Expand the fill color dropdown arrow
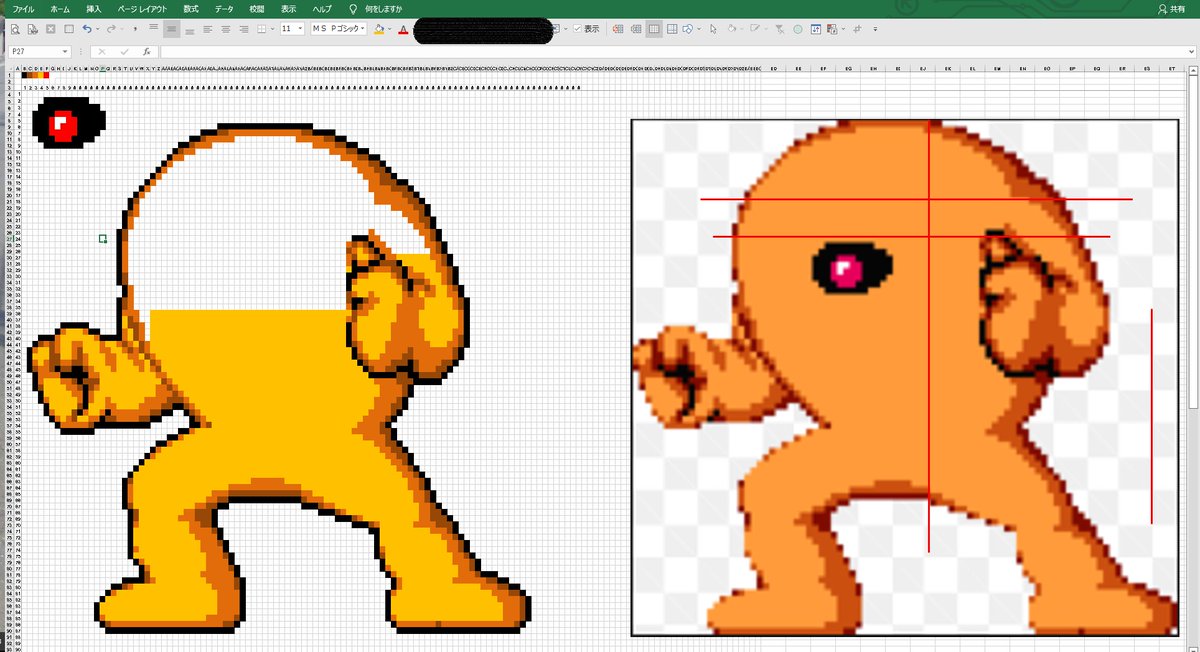This screenshot has height=652, width=1200. (x=390, y=29)
